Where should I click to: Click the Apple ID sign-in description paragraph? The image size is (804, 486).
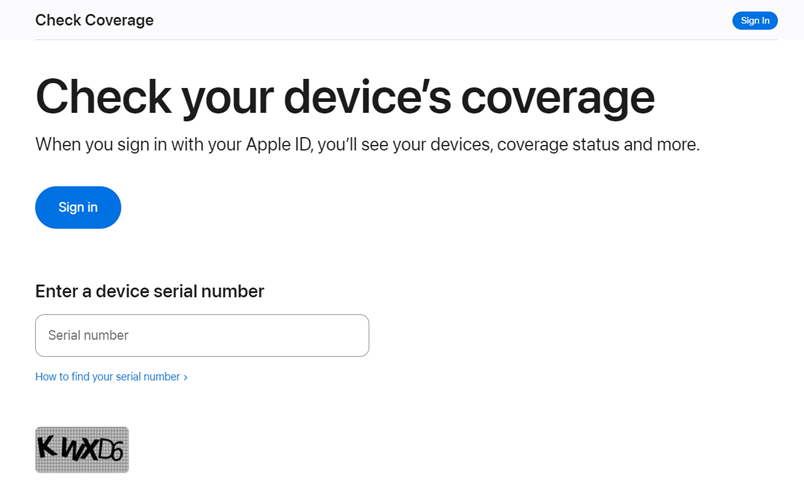[x=367, y=145]
